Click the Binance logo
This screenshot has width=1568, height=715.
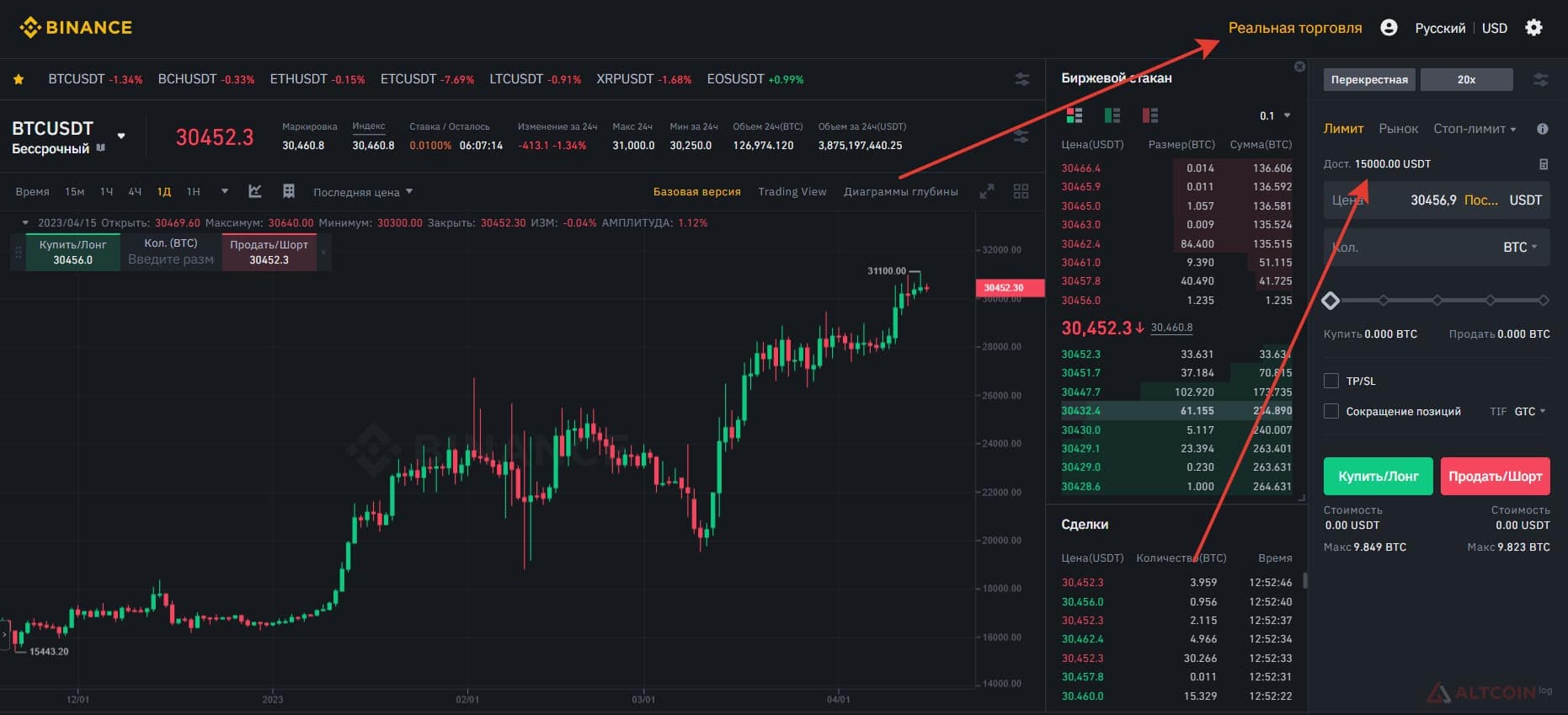(x=76, y=28)
